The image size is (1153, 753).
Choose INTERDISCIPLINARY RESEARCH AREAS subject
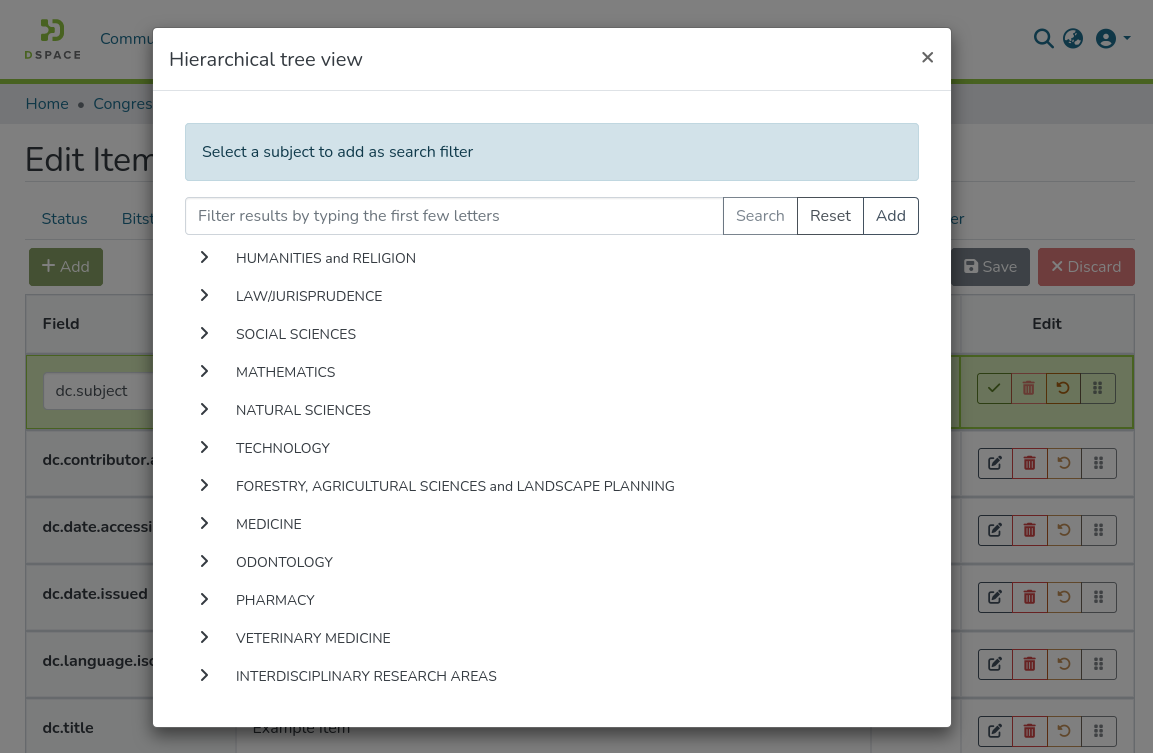(366, 676)
